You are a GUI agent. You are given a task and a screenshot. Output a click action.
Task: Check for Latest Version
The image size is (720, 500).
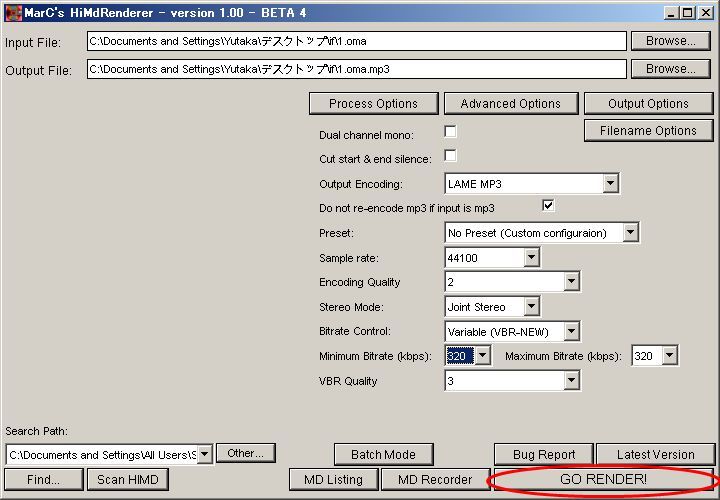[x=655, y=455]
